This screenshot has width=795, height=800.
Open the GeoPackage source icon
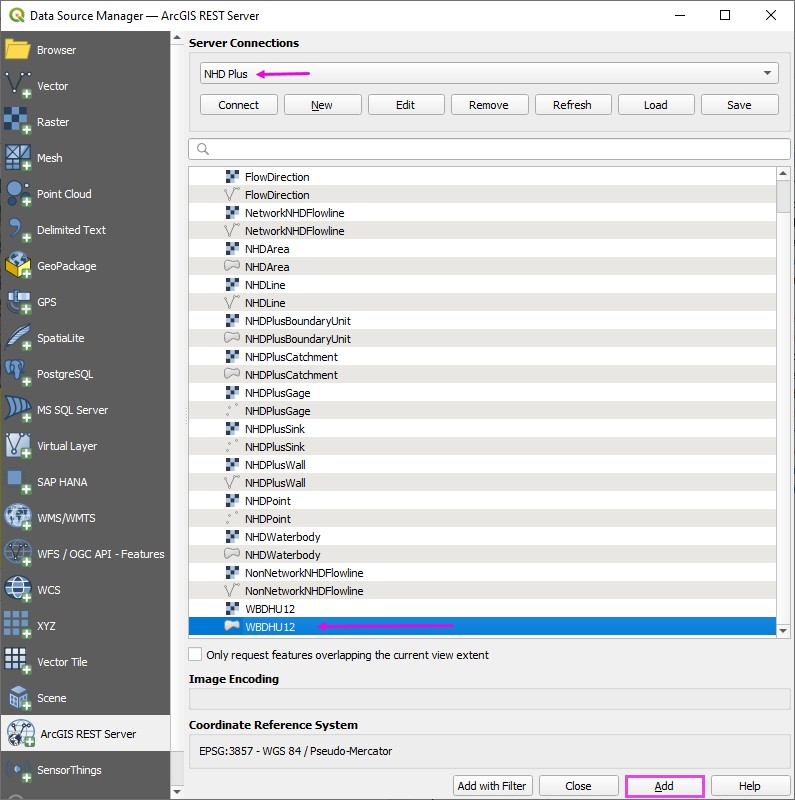[x=18, y=266]
